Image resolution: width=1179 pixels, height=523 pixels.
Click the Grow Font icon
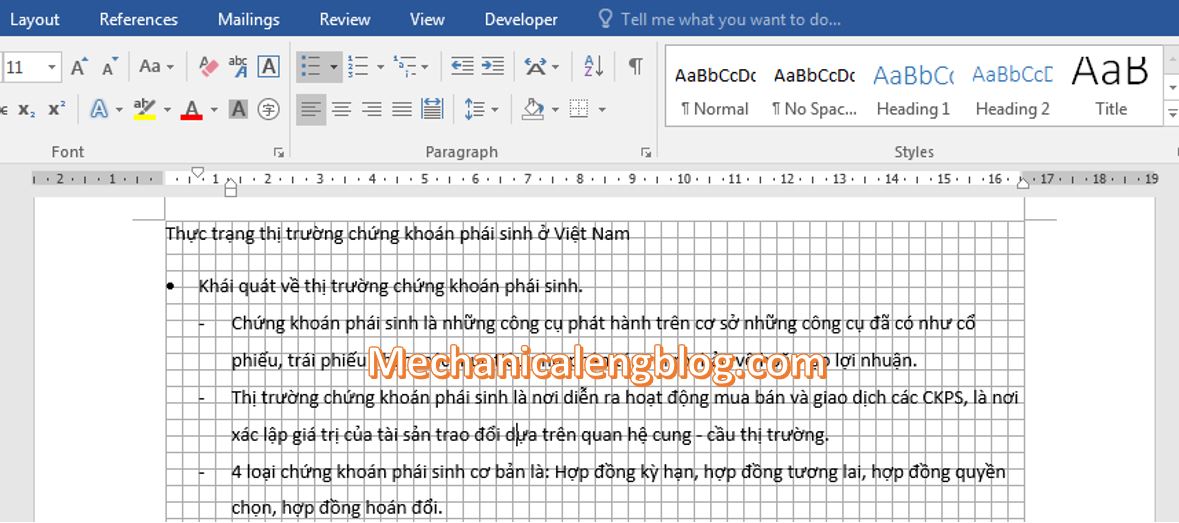[79, 67]
